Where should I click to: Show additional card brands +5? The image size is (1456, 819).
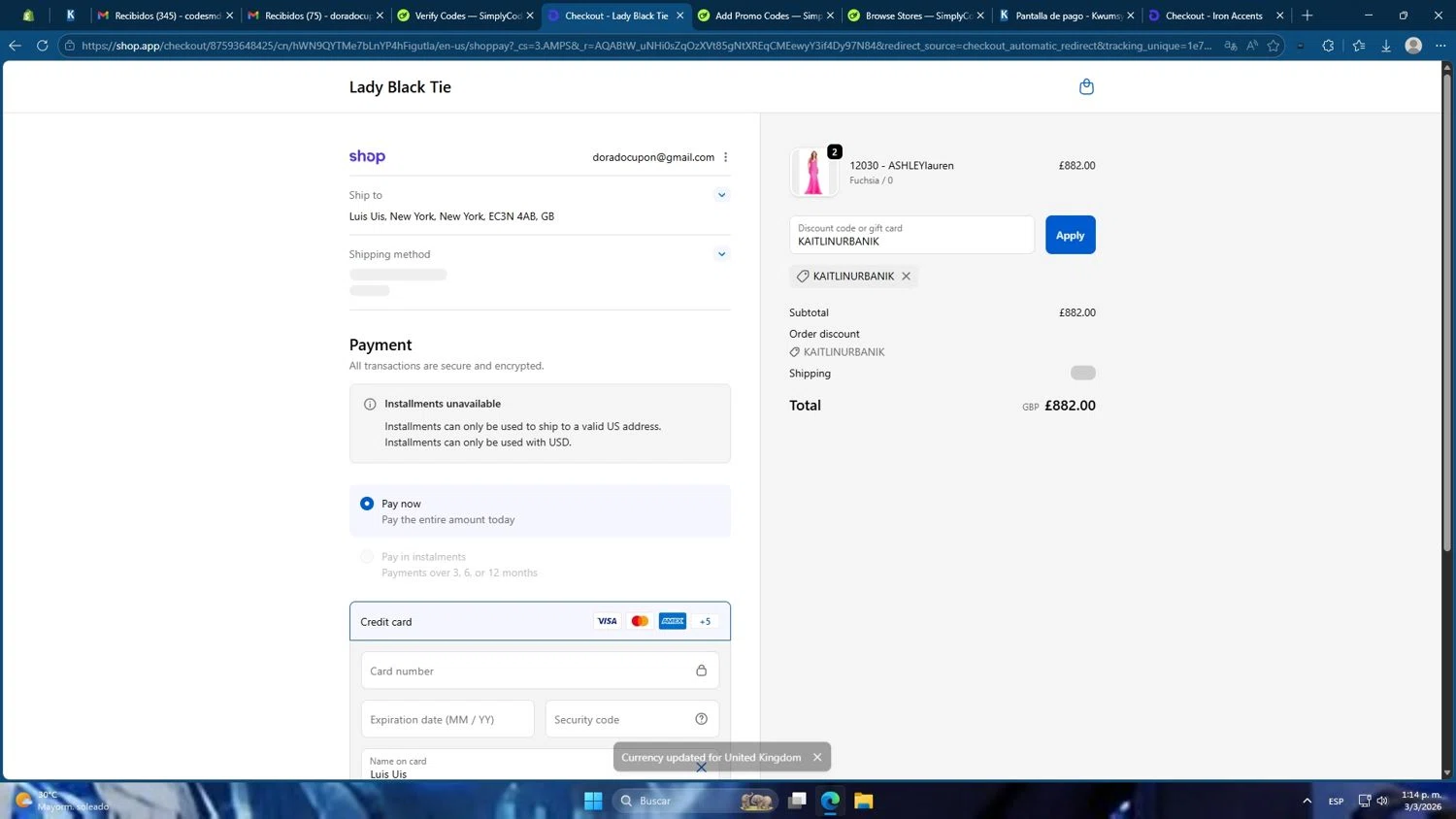[705, 622]
